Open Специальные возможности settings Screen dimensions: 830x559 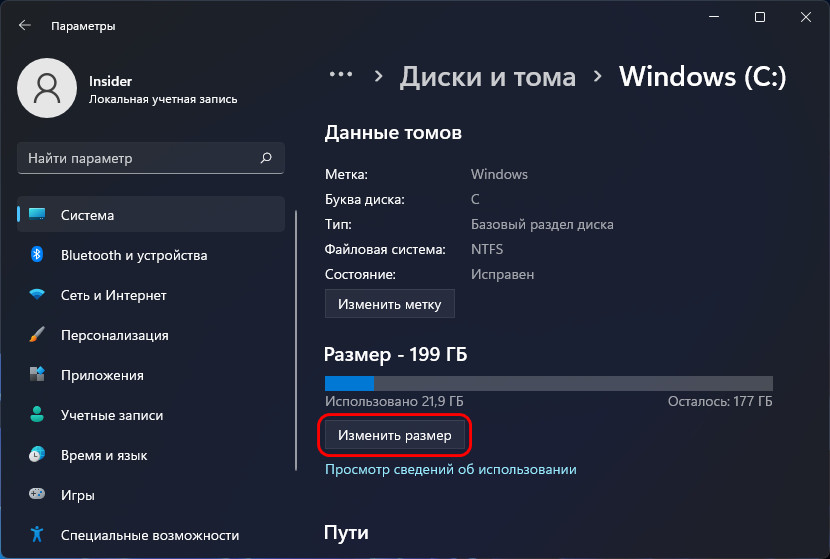(x=151, y=535)
